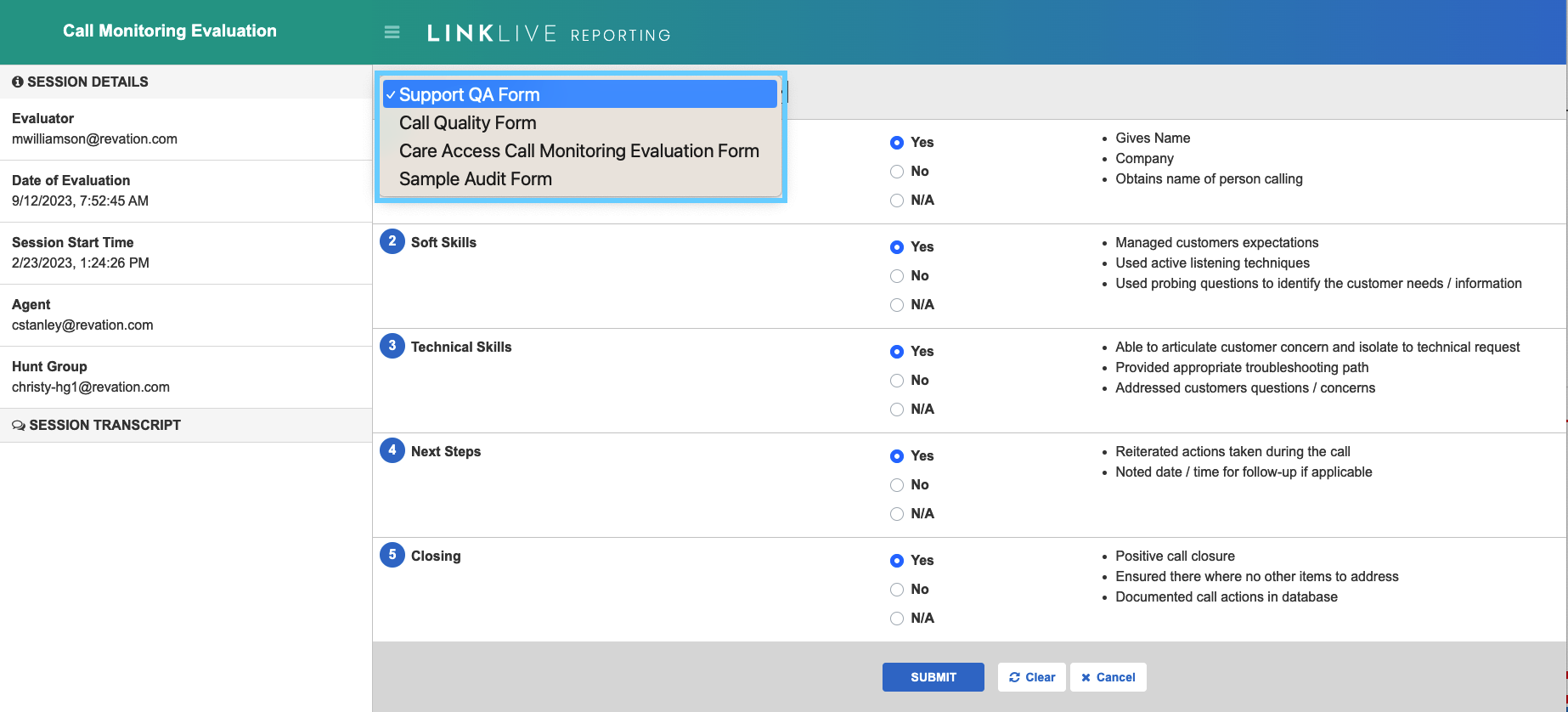Choose Sample Audit Form option
Screen dimensions: 1568x712
(x=476, y=179)
